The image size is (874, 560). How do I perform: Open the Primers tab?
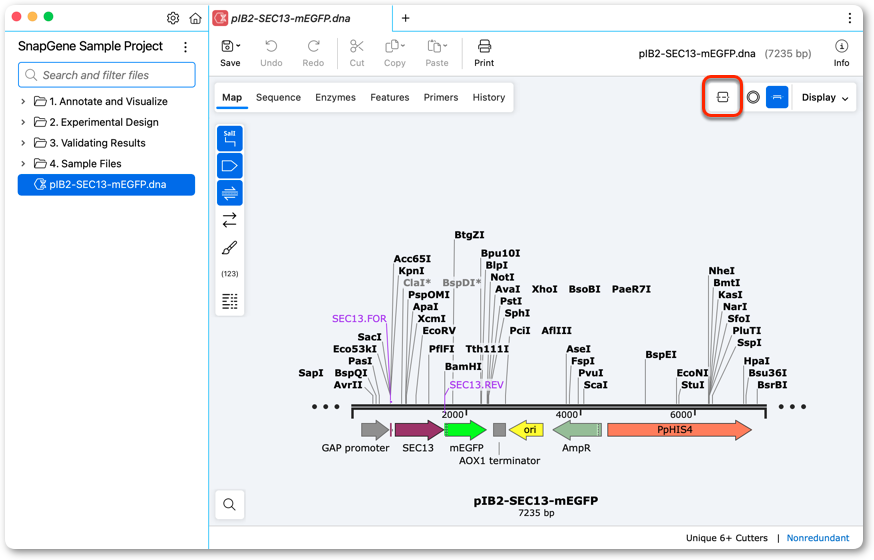tap(441, 98)
